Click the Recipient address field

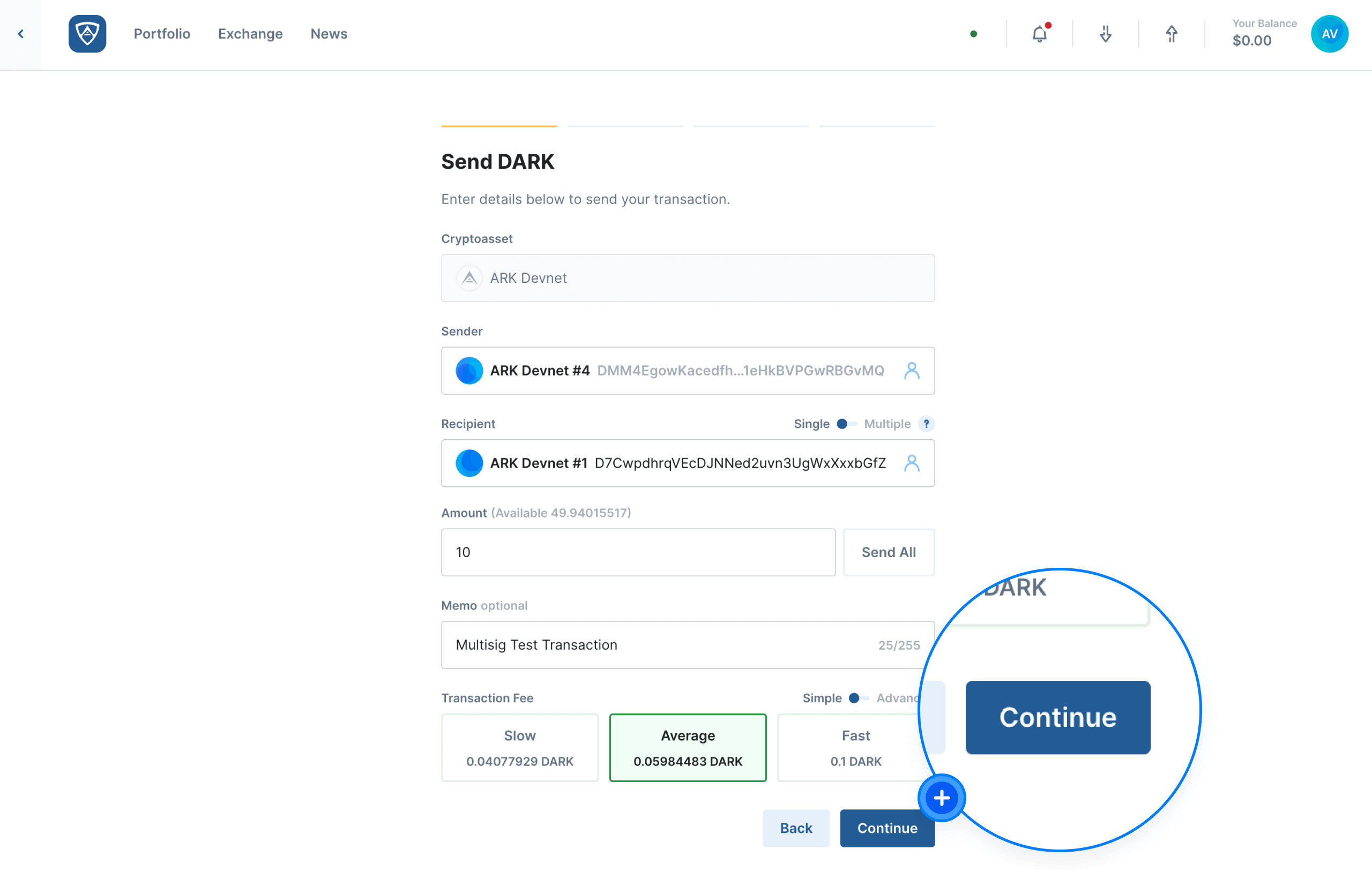[x=688, y=463]
